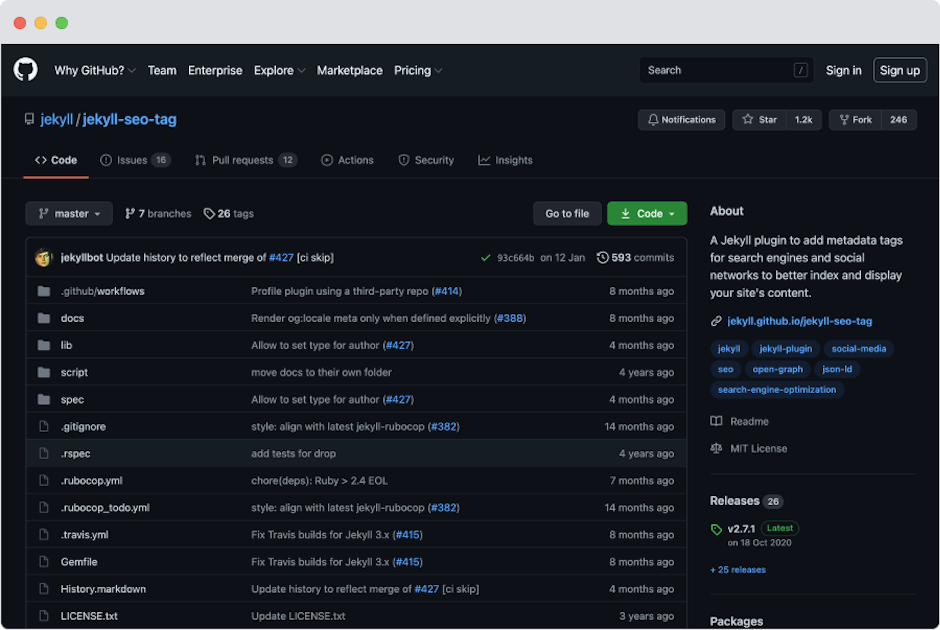Star the jekyll-seo-tag repository

(760, 120)
